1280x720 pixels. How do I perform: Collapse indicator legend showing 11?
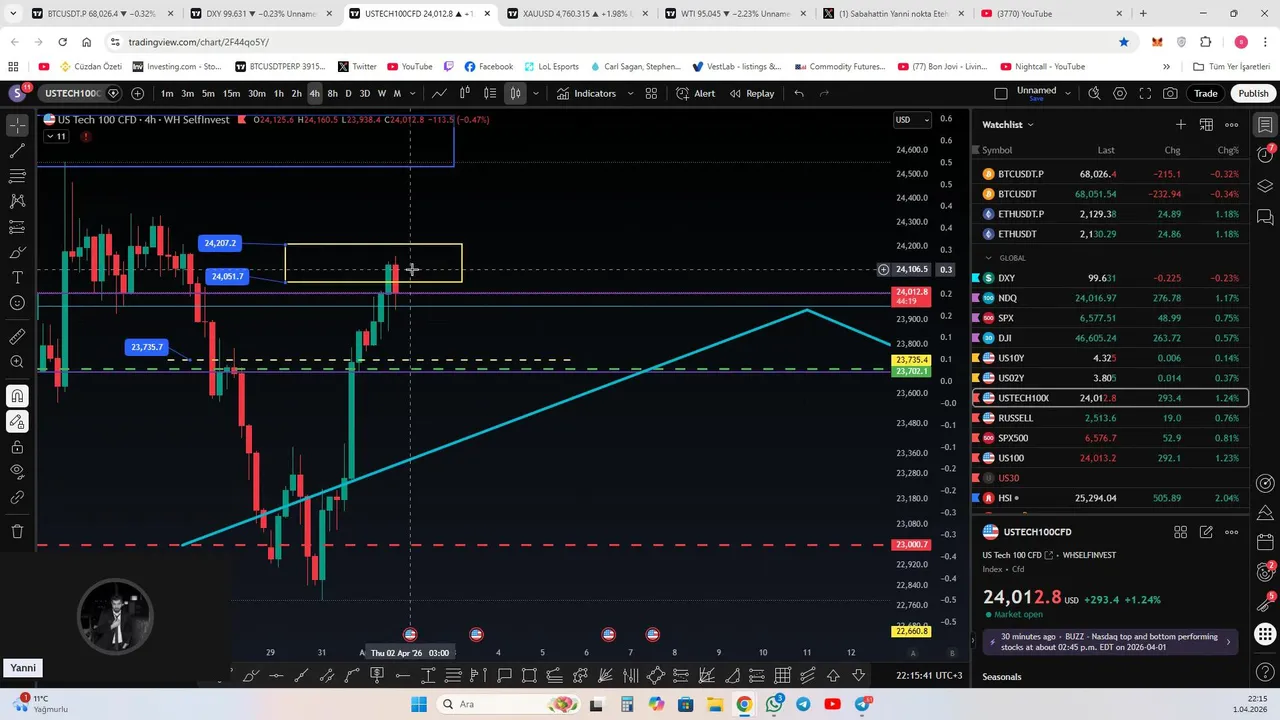(x=56, y=136)
